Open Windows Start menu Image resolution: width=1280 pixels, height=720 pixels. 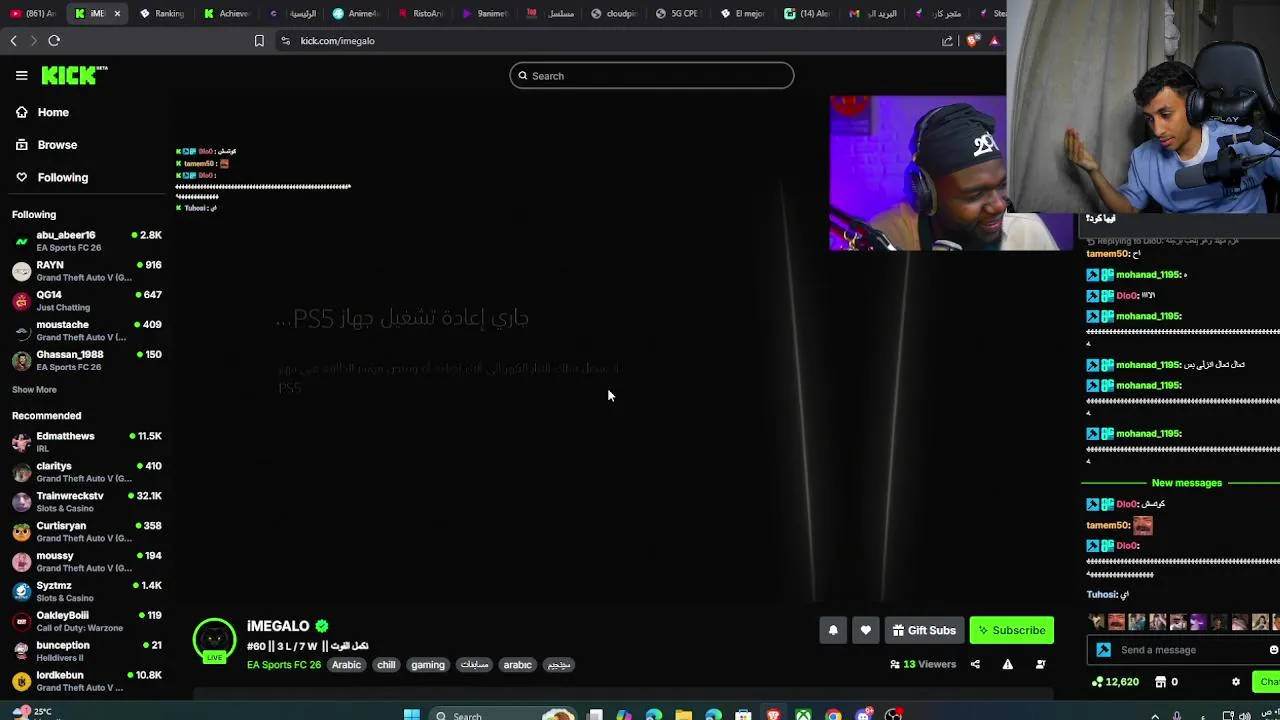tap(411, 715)
